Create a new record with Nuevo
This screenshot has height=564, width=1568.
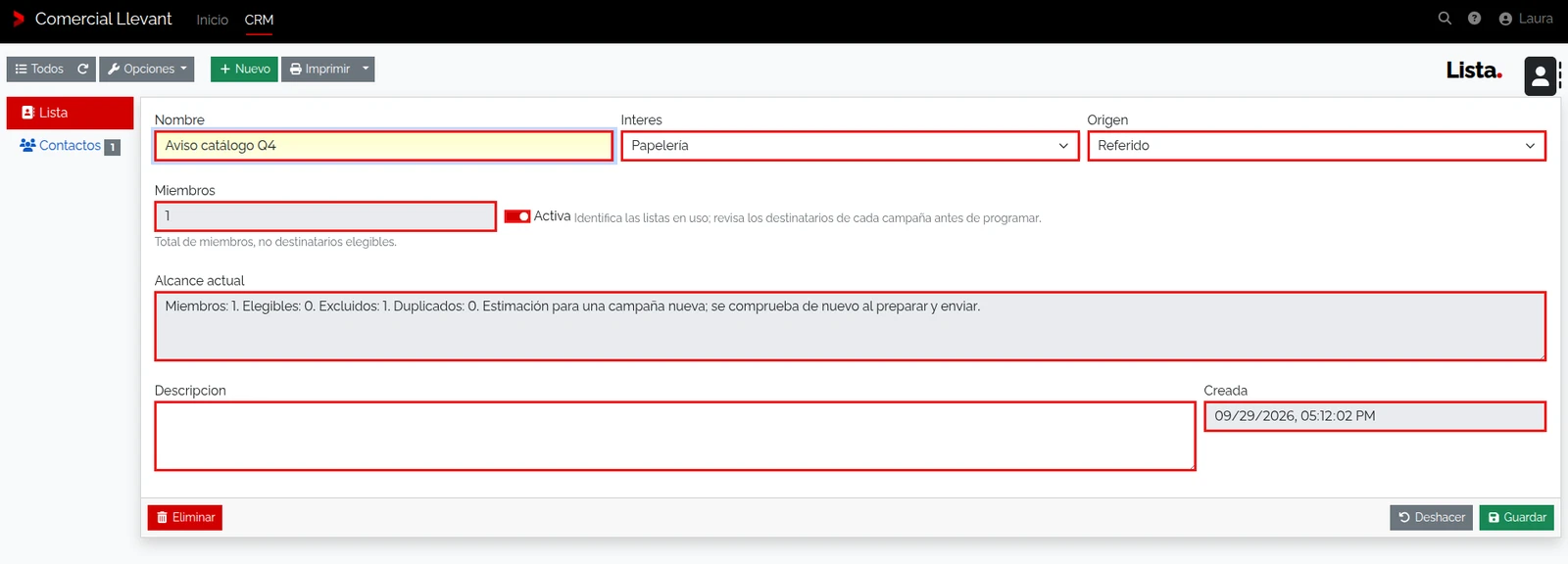[x=244, y=69]
